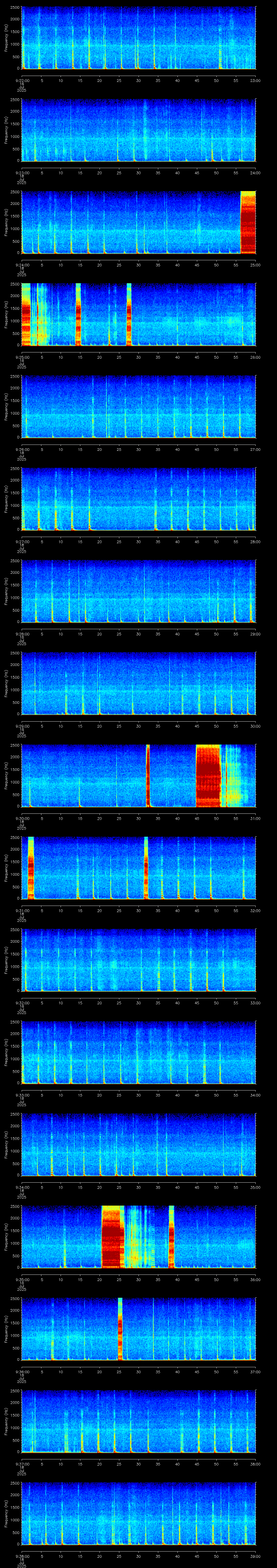Click the '9:35:00' axis start label
277x1568 pixels.
(x=22, y=1279)
